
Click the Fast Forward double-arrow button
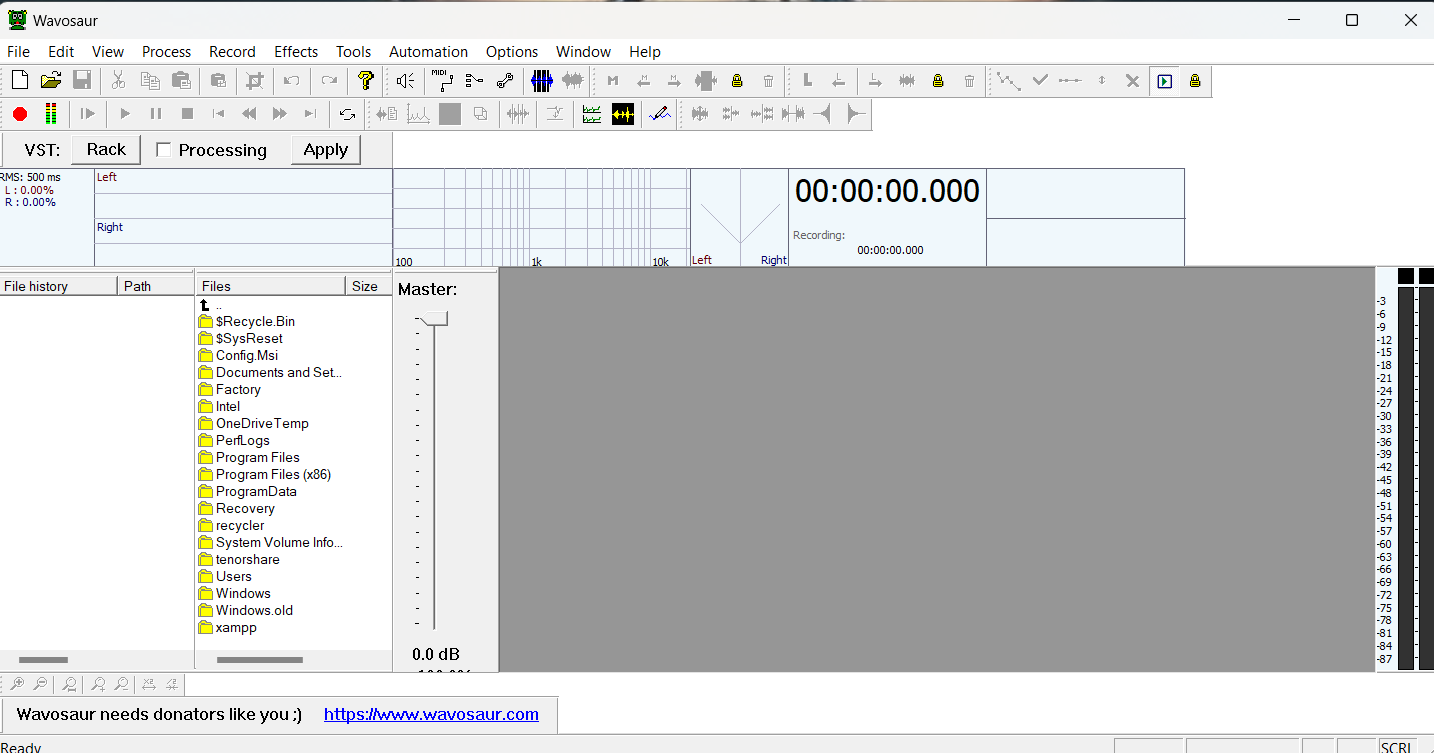280,114
